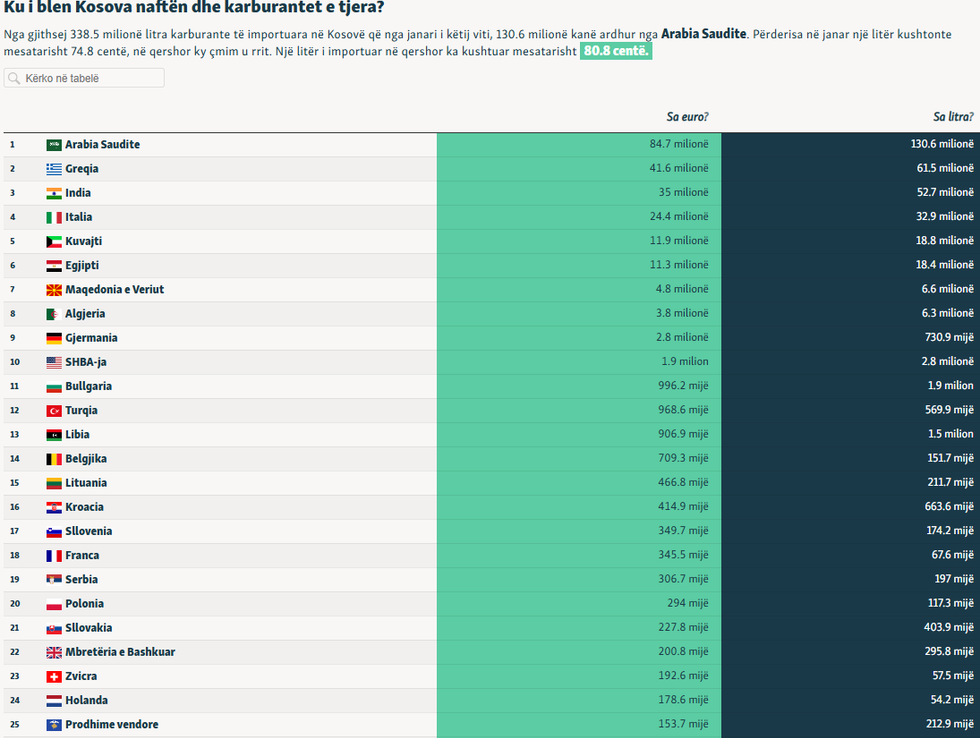The width and height of the screenshot is (980, 738).
Task: Focus the 'Kërko në tabelë' search field
Action: pyautogui.click(x=90, y=78)
